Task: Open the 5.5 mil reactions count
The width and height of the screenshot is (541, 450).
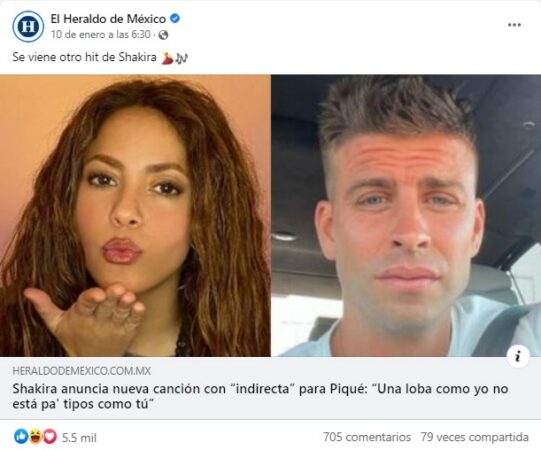Action: click(x=79, y=438)
